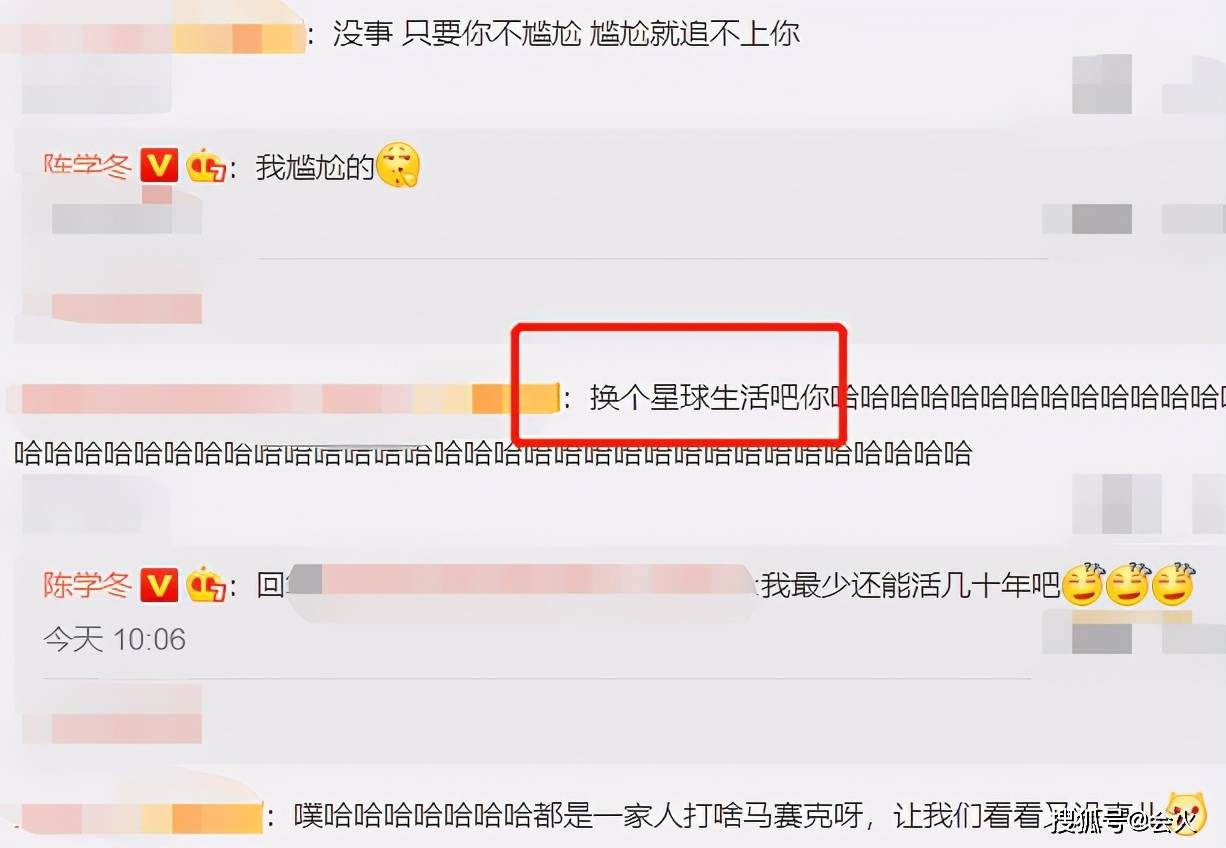This screenshot has height=848, width=1226.
Task: Click verified V badge in "还能活几十年" reply
Action: (158, 585)
